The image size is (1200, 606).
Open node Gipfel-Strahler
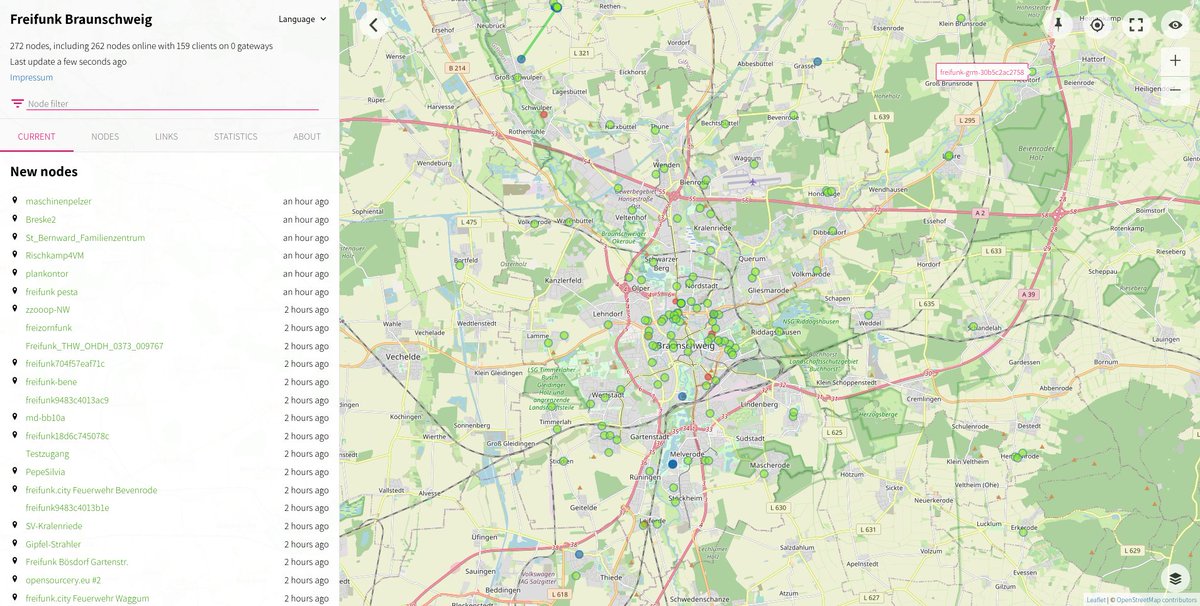click(x=53, y=543)
